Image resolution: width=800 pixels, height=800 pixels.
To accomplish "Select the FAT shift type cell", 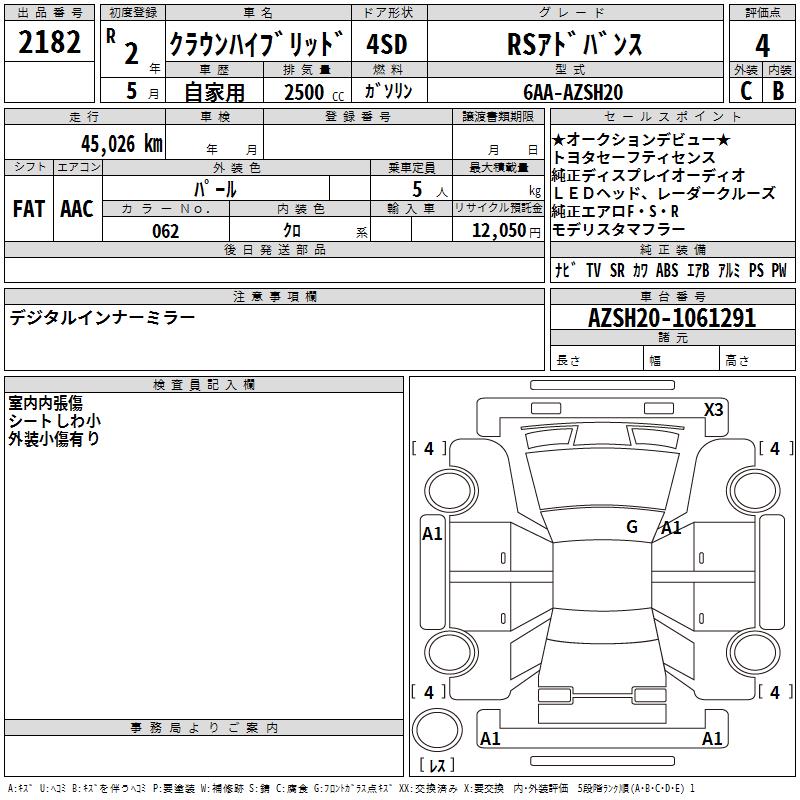I will [x=28, y=209].
